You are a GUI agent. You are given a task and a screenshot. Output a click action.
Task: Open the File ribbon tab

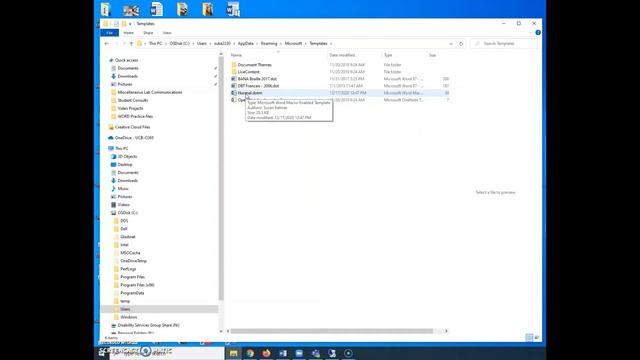point(109,33)
